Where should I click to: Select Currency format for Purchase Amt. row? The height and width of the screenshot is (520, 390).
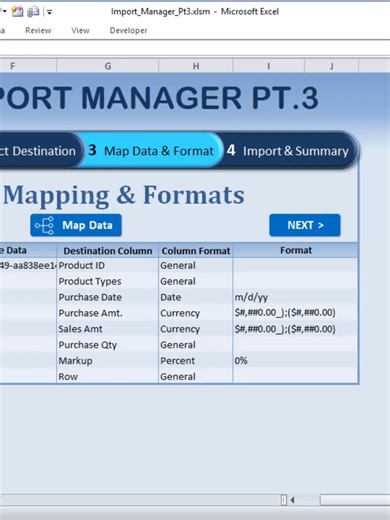pos(196,313)
